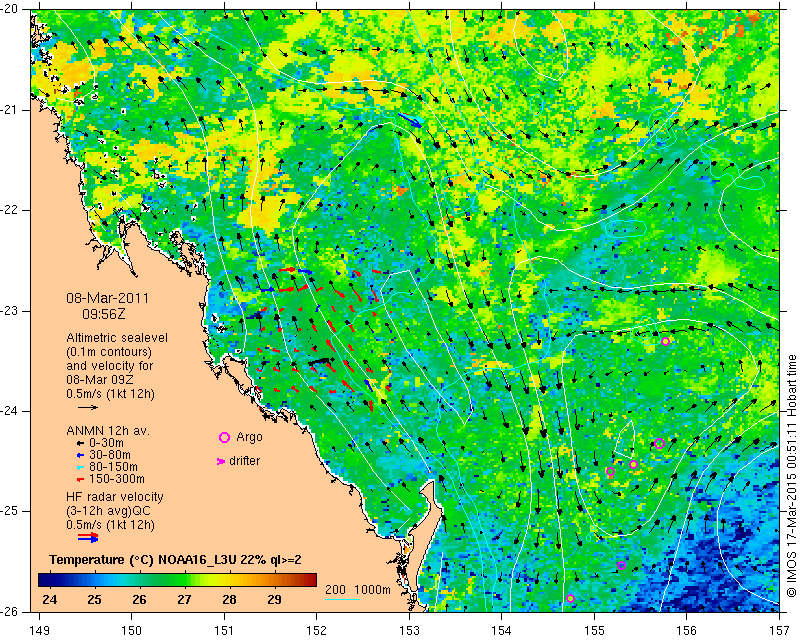Click the vertical IMOS copyright timestamp text
Viewport: 800px width, 640px height.
click(x=791, y=476)
